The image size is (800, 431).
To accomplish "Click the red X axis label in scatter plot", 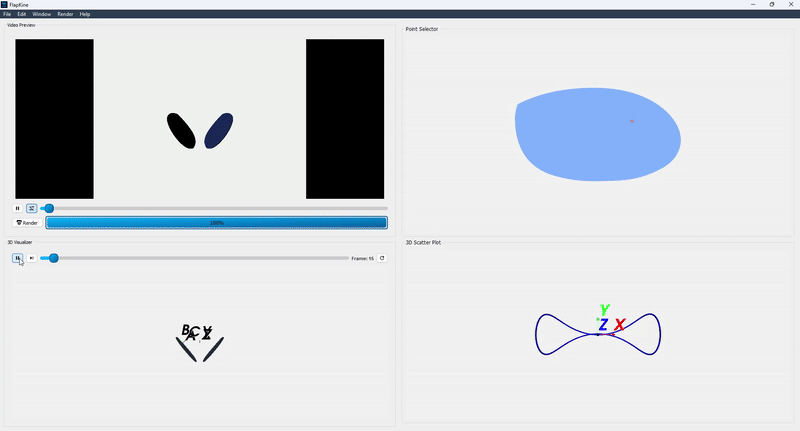I will tap(620, 325).
